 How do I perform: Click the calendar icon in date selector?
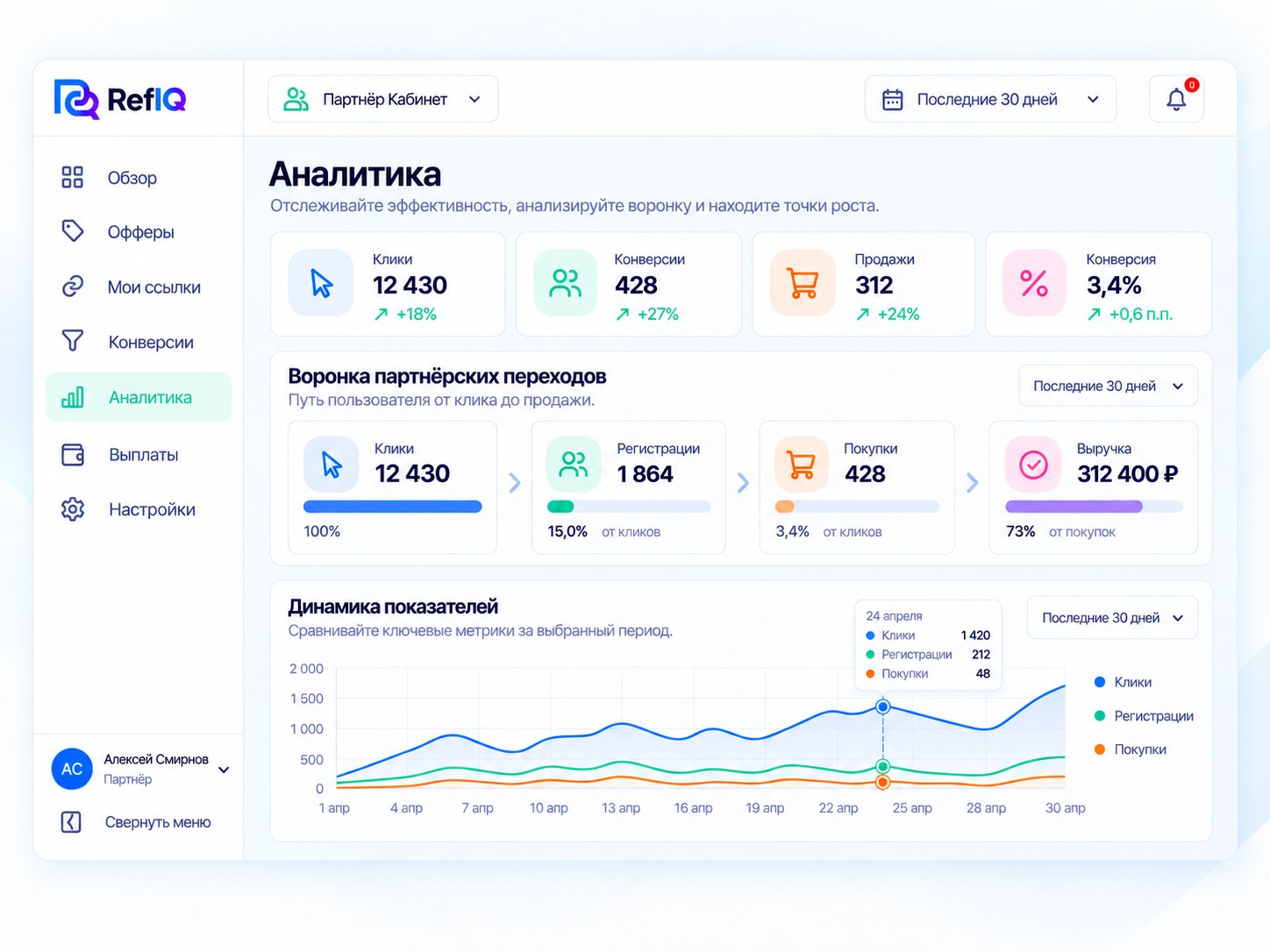893,99
